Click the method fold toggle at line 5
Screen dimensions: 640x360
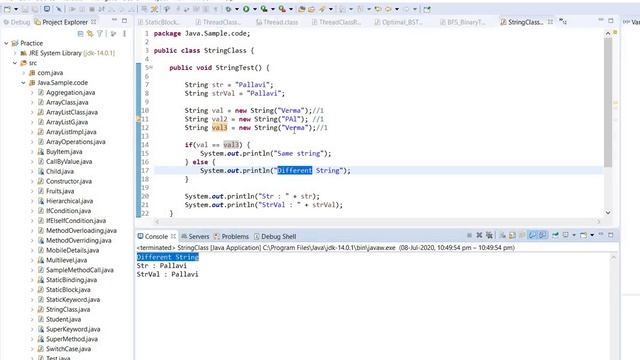[151, 68]
